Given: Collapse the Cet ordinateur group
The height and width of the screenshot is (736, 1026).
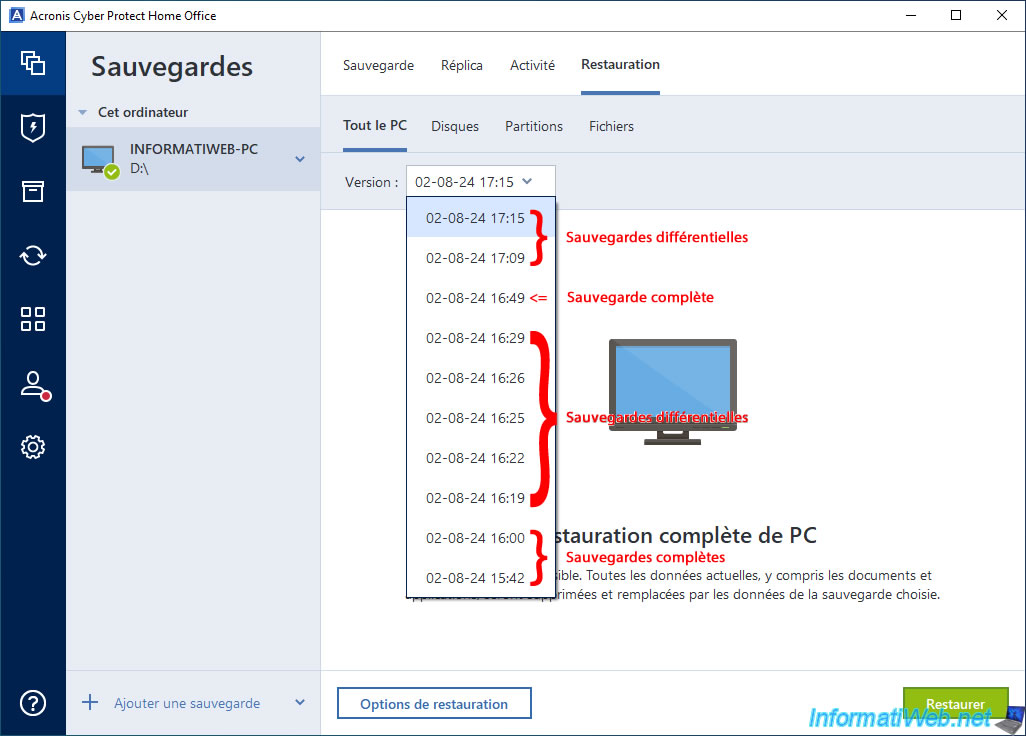Looking at the screenshot, I should coord(82,113).
